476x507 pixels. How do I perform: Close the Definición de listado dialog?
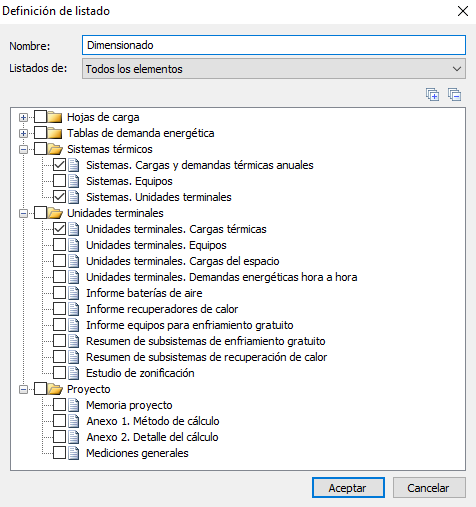point(463,11)
